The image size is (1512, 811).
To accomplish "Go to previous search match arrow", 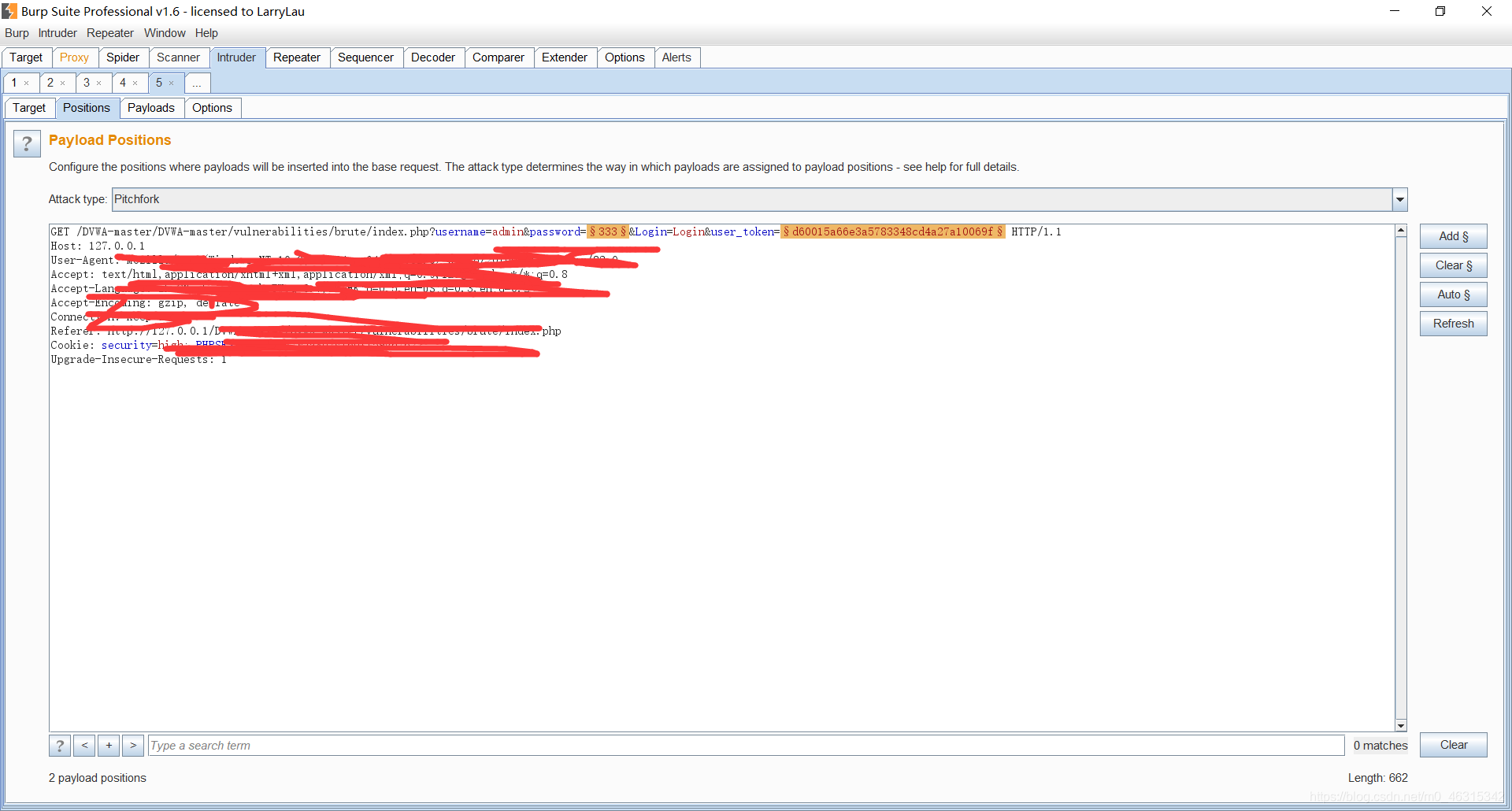I will pos(84,746).
